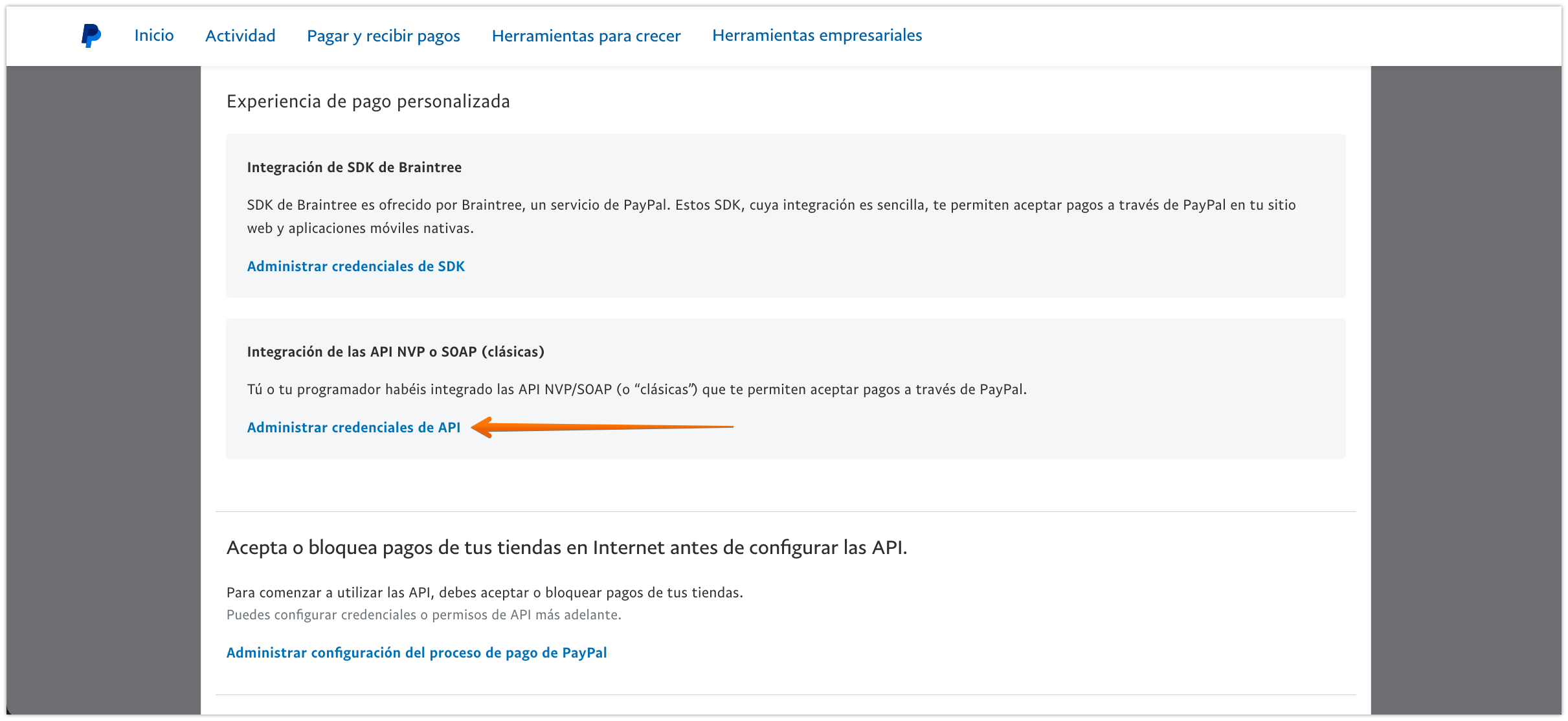
Task: Click the PayPal logo icon
Action: pos(91,36)
